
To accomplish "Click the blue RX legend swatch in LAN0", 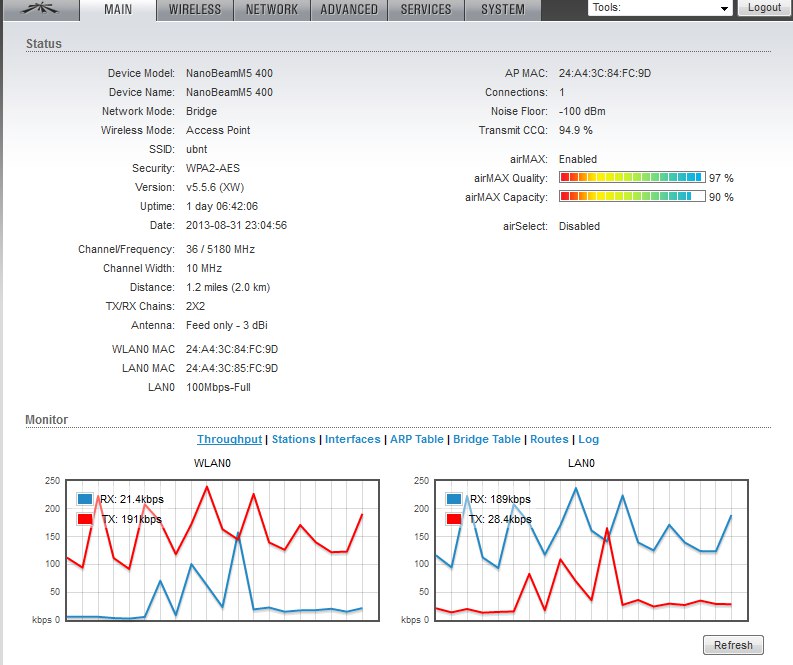I will pyautogui.click(x=454, y=499).
